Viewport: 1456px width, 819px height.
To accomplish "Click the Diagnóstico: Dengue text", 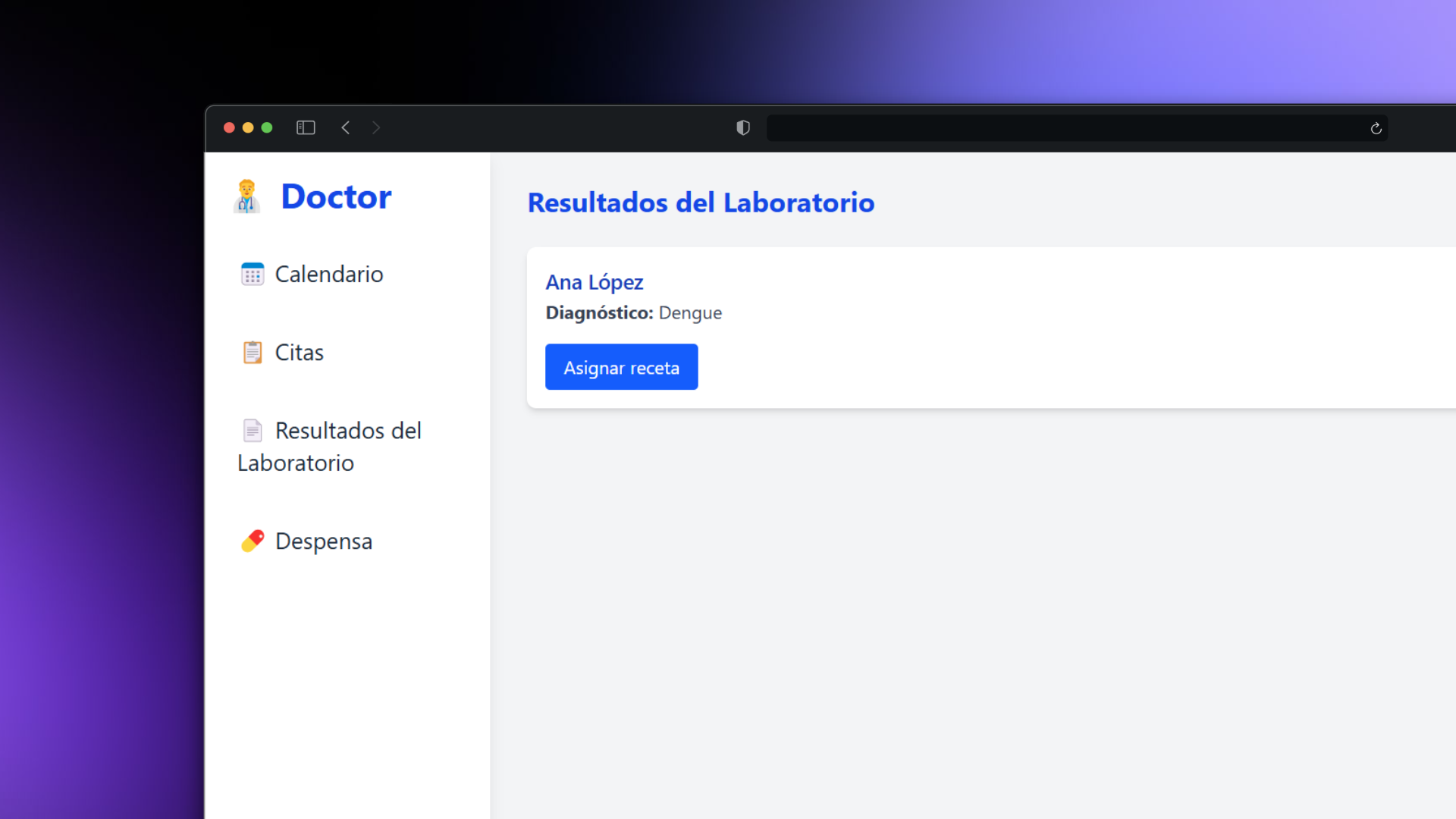I will pyautogui.click(x=634, y=312).
